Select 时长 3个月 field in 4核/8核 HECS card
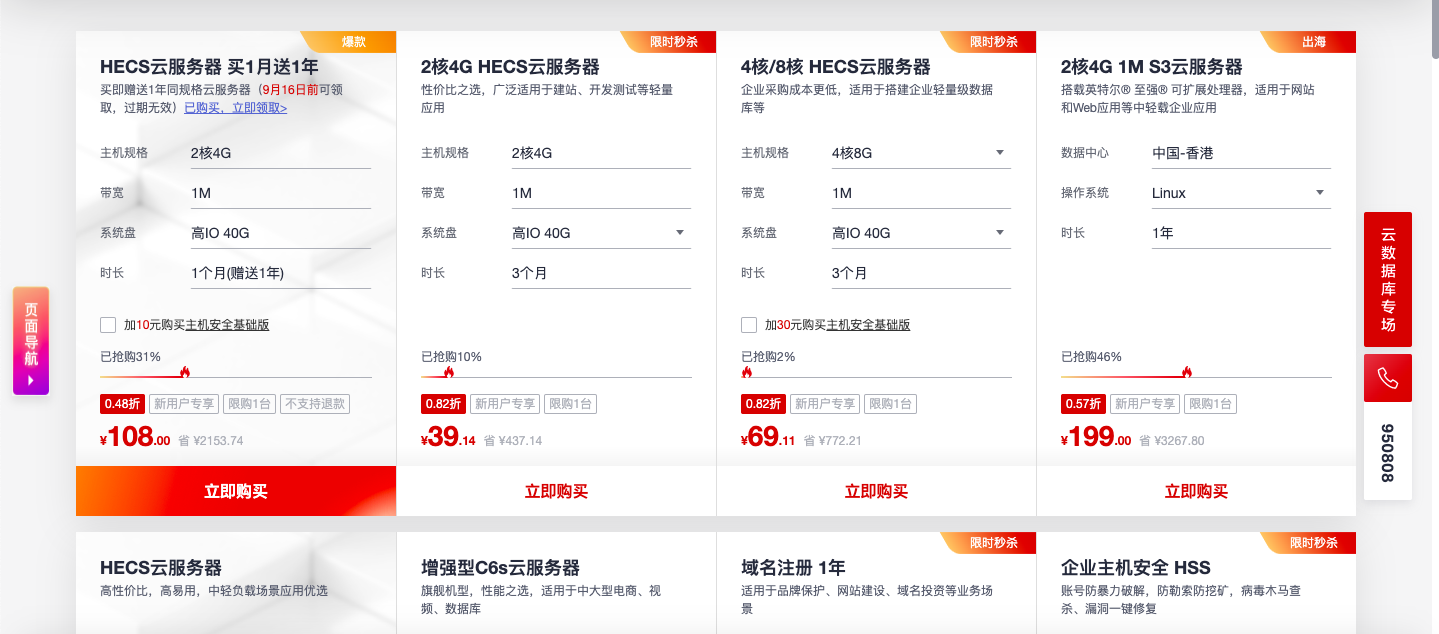This screenshot has width=1439, height=634. 921,273
